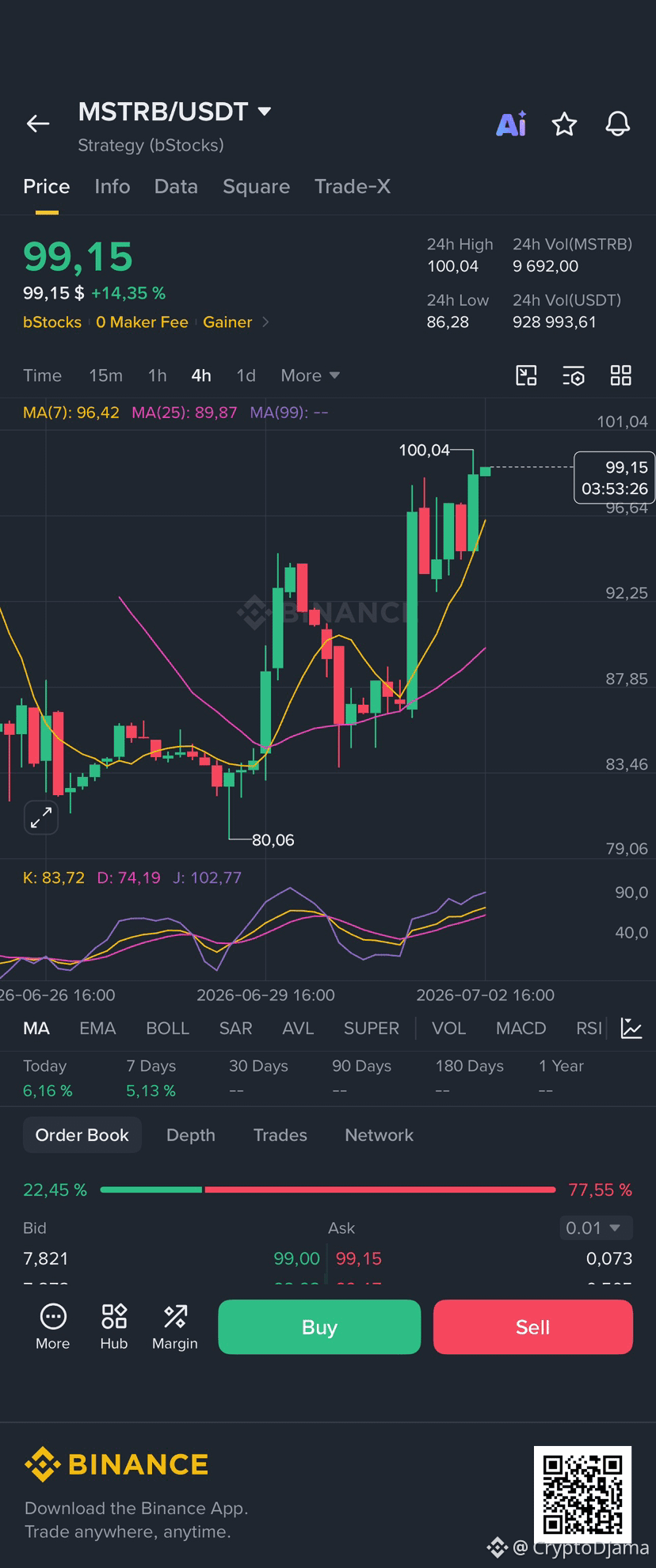
Task: Add MSTRB/USDT to favorites via star
Action: coord(564,124)
